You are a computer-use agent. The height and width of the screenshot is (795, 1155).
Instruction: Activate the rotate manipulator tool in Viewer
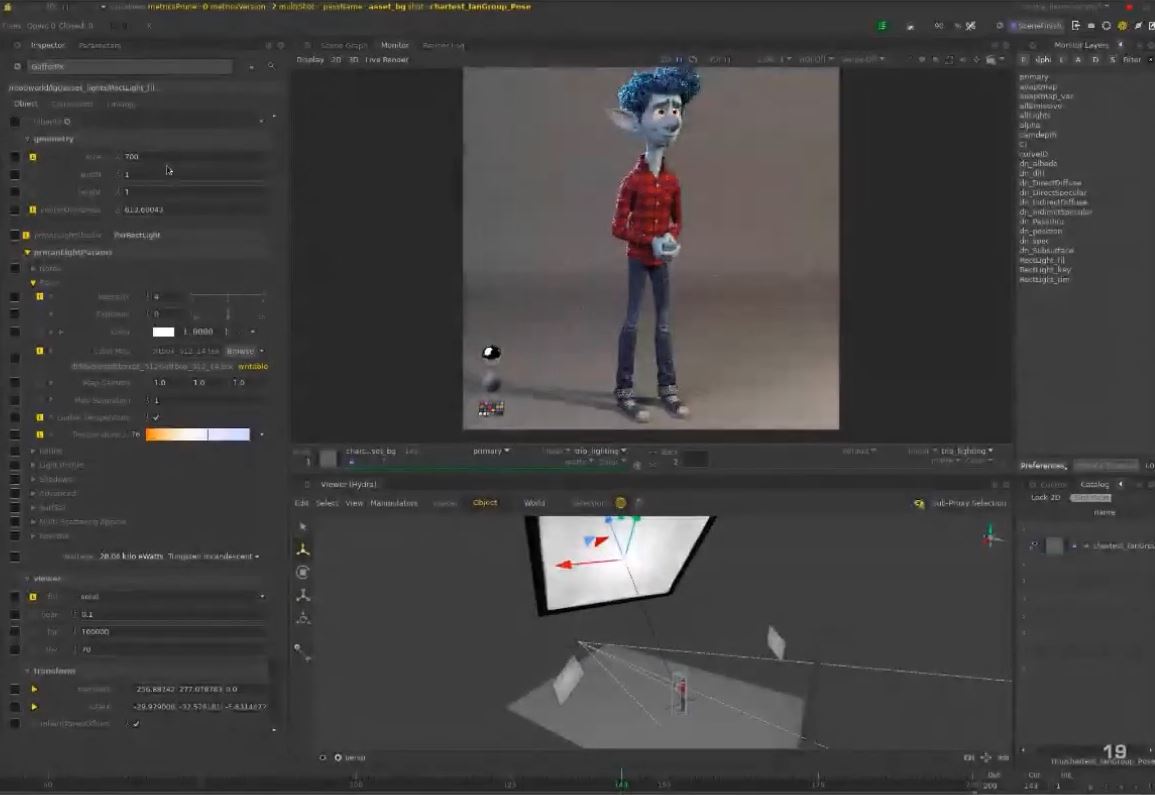pyautogui.click(x=303, y=572)
